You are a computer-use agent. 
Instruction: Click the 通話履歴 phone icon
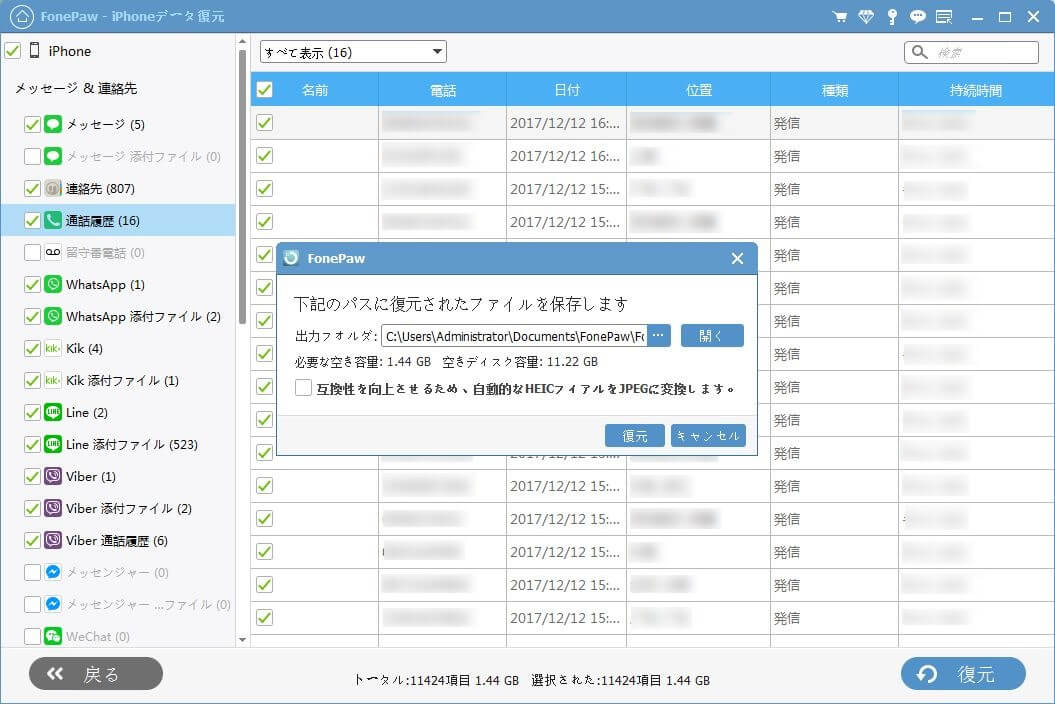[x=53, y=220]
